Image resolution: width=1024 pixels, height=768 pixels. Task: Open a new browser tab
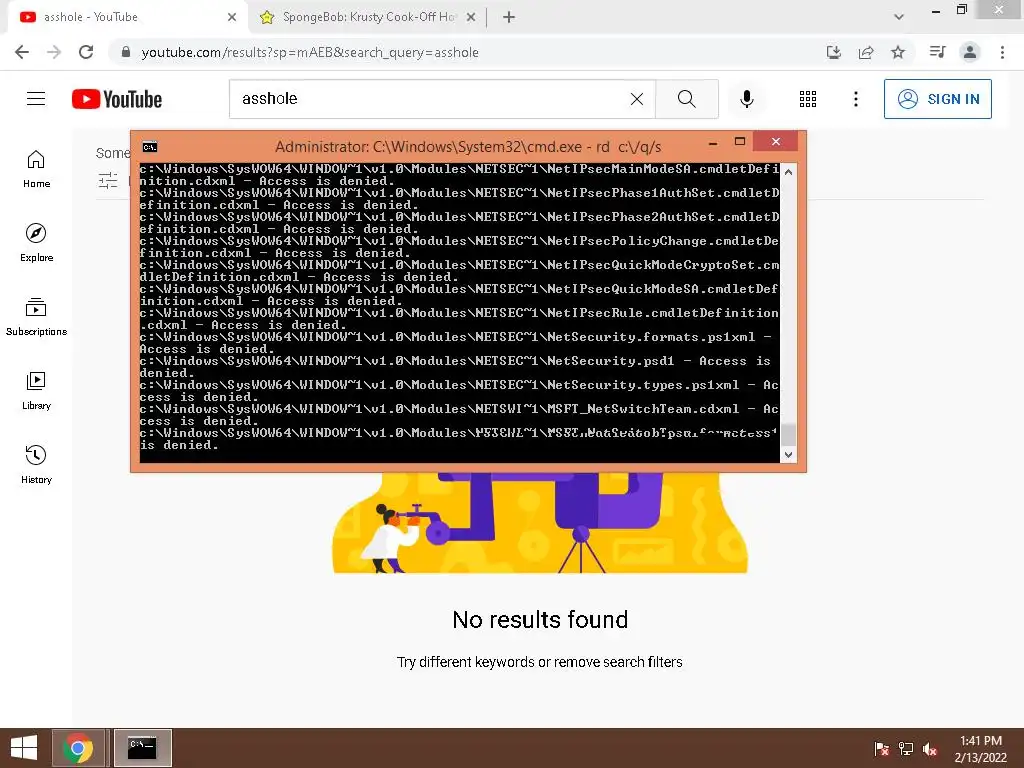tap(509, 17)
